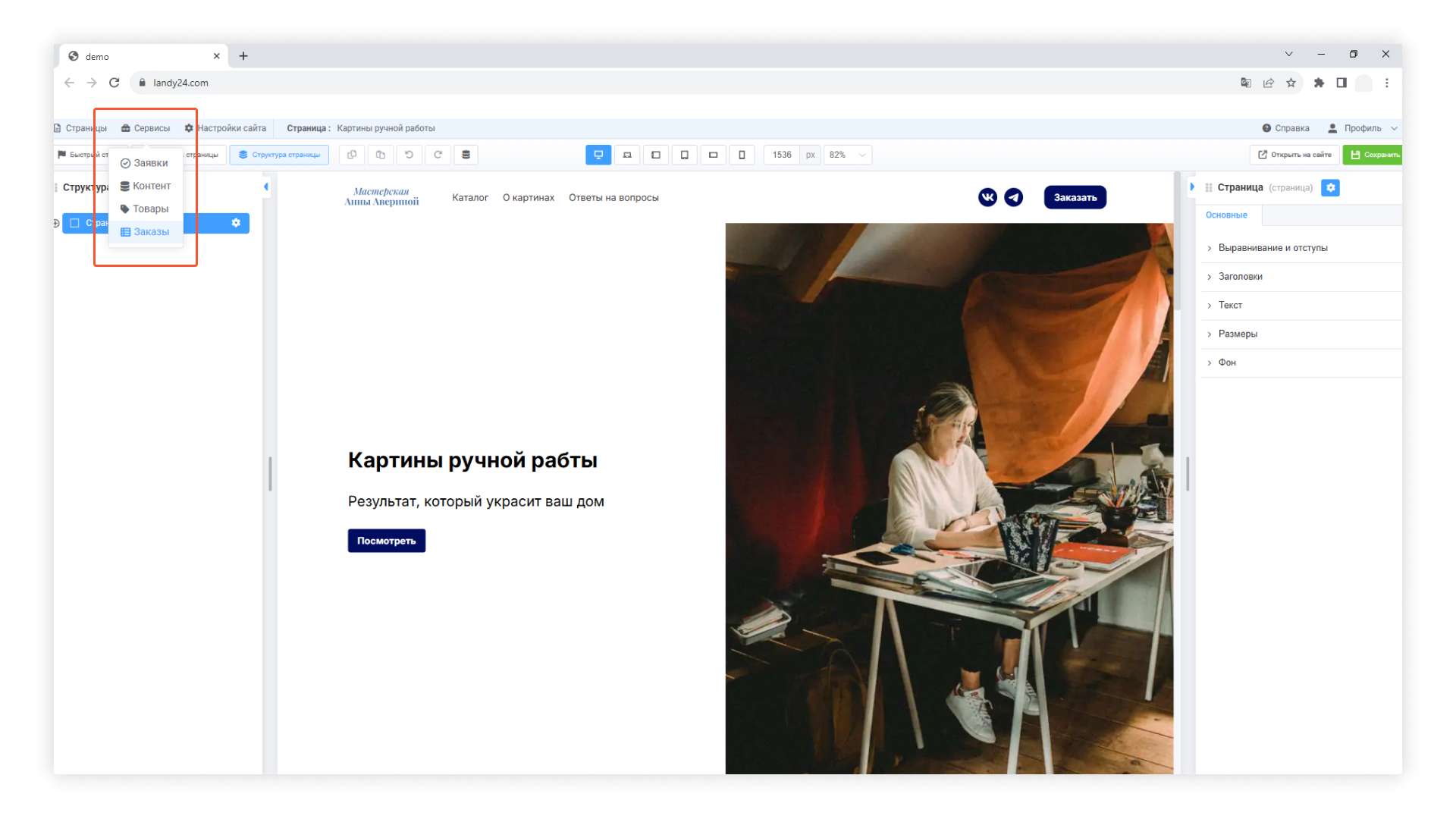Click the width field showing 1536
The height and width of the screenshot is (819, 1456).
[x=782, y=155]
